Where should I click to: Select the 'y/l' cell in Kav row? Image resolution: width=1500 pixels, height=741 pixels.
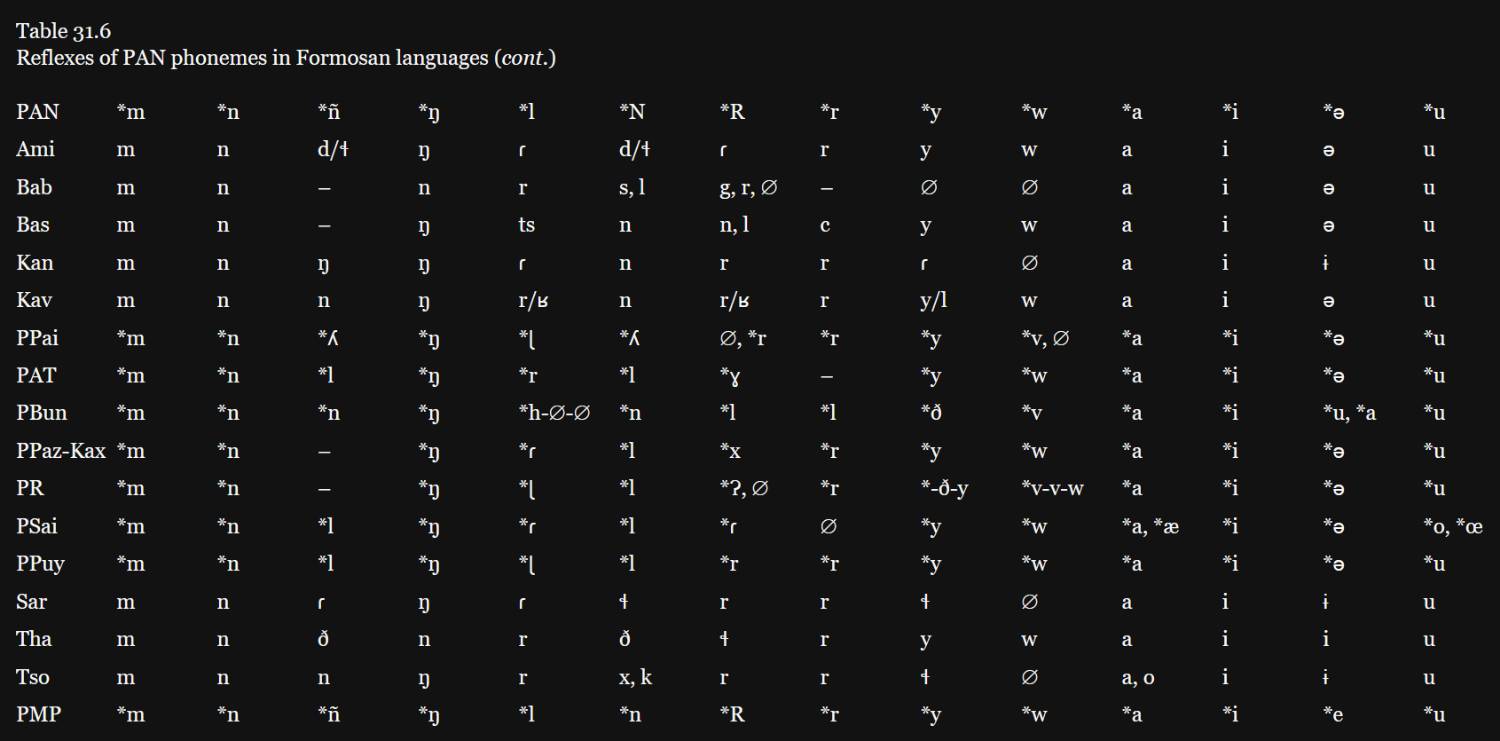934,300
